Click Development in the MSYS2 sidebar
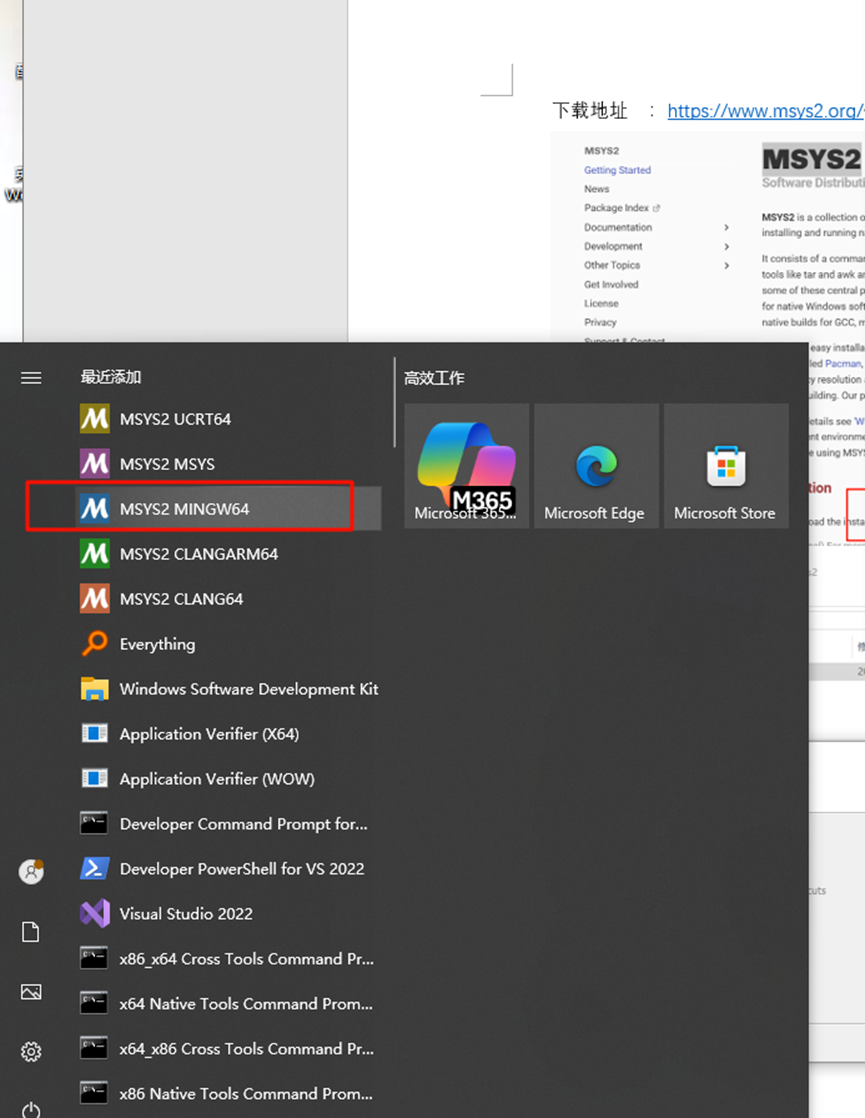Screen dimensions: 865x1118 click(x=613, y=246)
